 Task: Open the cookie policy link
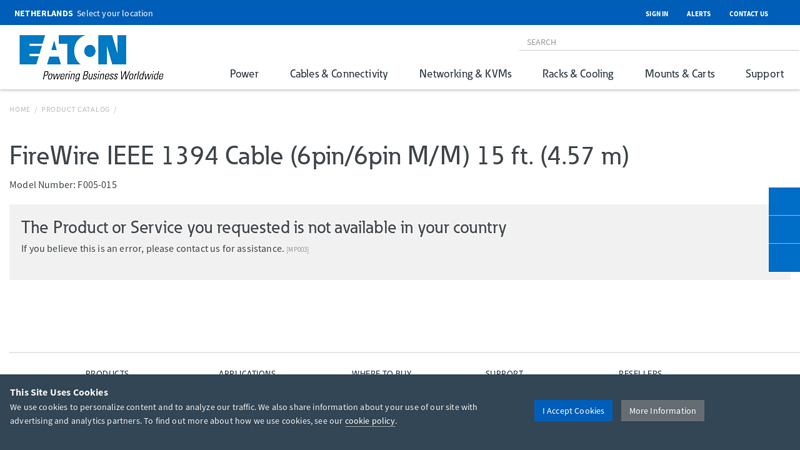(370, 421)
